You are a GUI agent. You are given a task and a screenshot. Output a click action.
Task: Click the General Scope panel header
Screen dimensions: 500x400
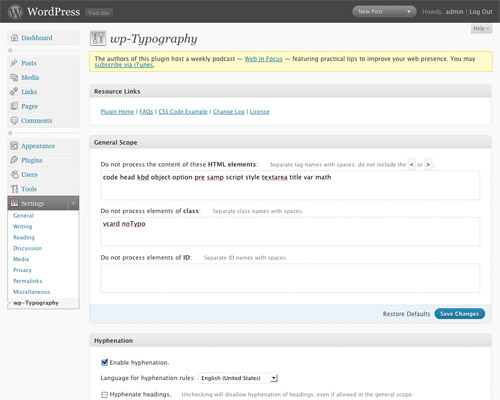tap(290, 142)
